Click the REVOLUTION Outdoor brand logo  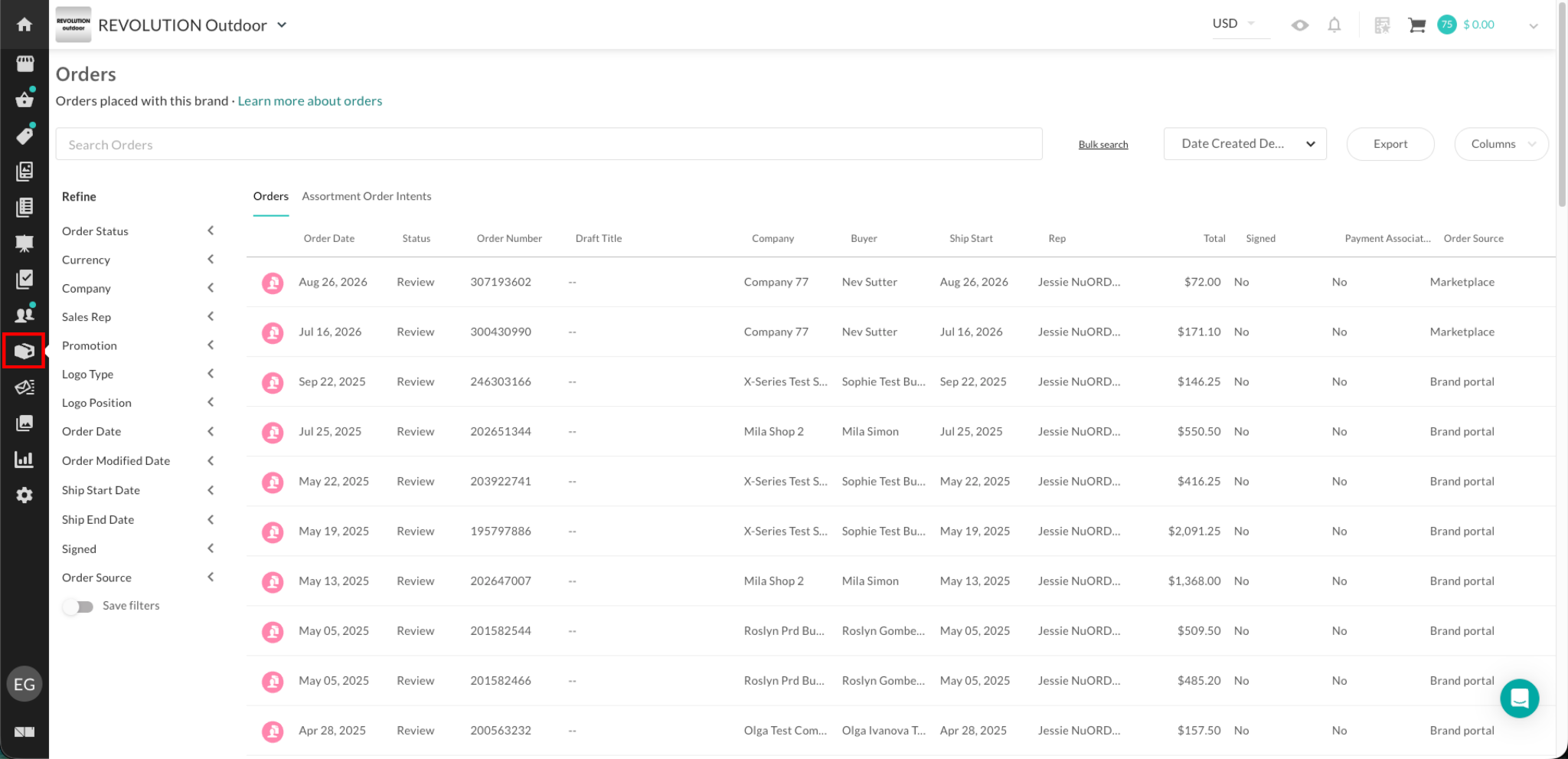[73, 25]
